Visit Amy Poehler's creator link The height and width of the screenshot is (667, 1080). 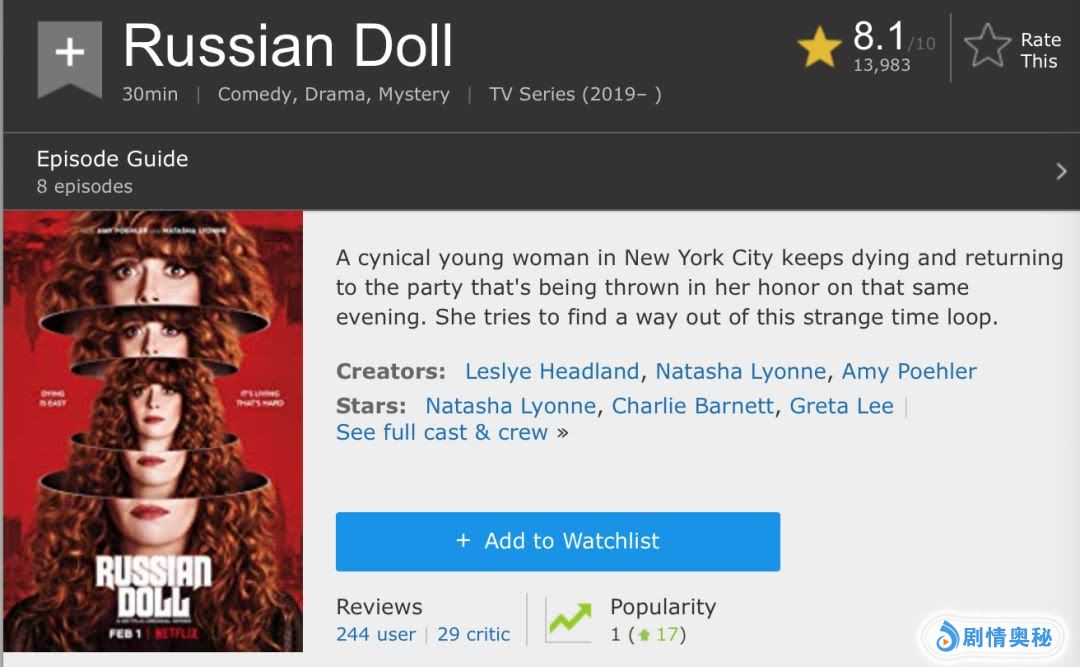click(909, 371)
